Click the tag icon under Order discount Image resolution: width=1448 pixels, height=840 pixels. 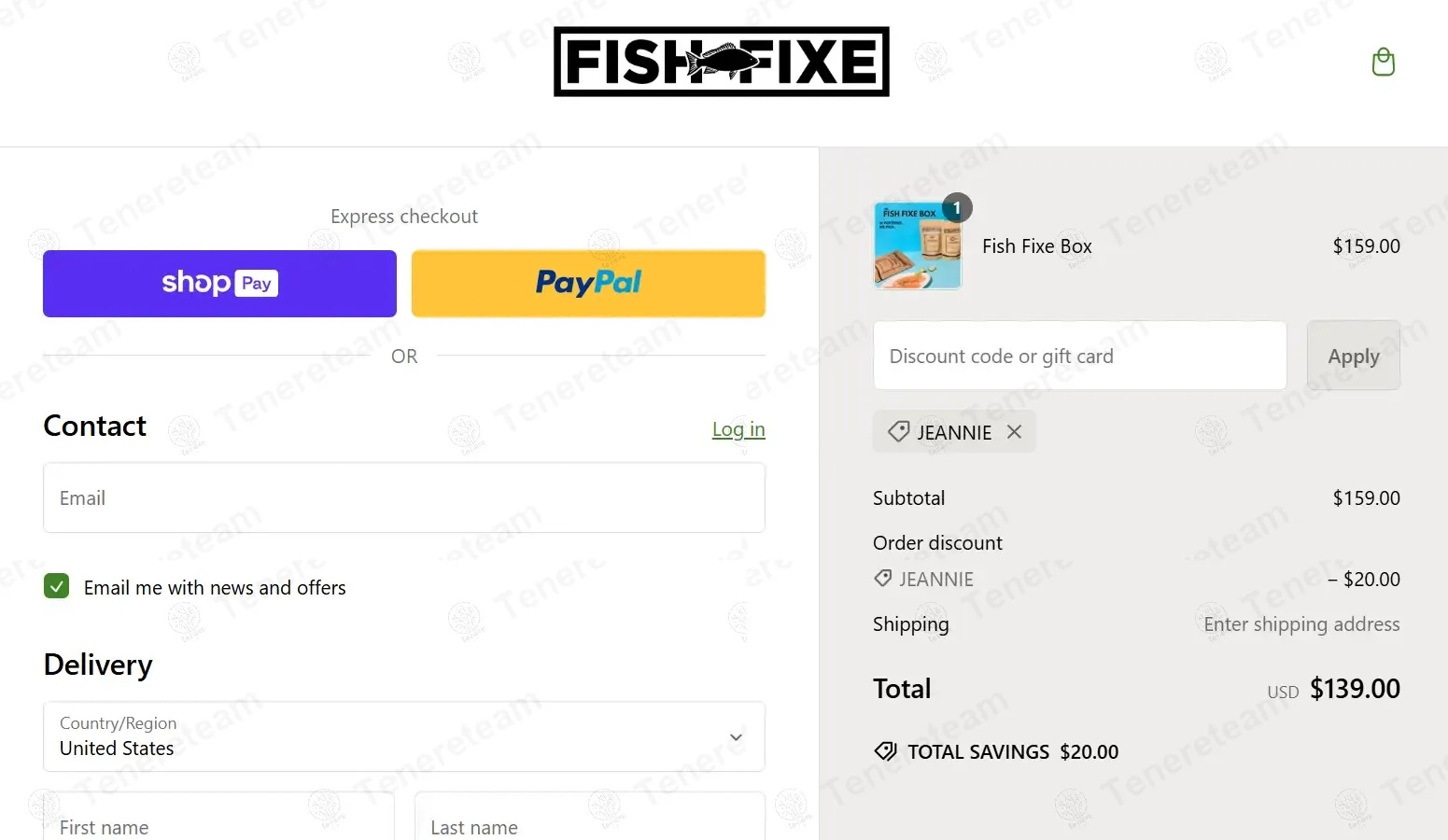[x=882, y=579]
